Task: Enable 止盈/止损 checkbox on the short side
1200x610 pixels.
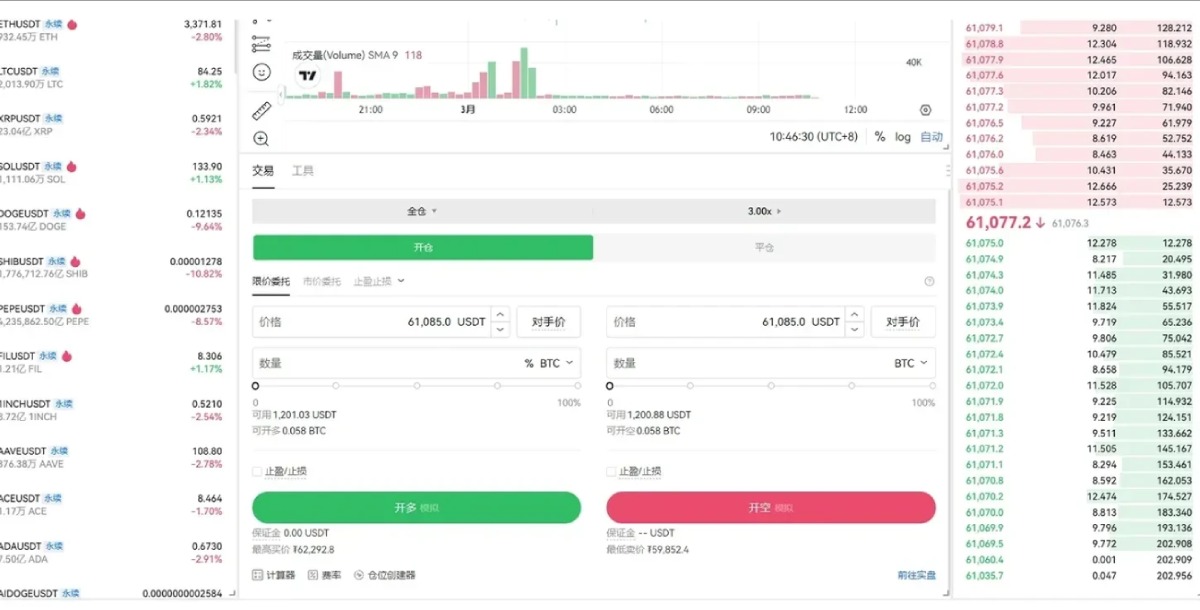Action: click(610, 470)
